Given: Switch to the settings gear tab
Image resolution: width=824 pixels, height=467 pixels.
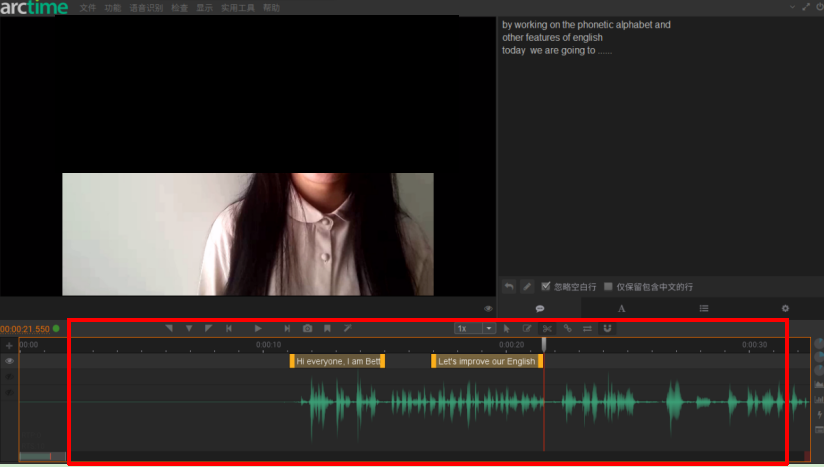Looking at the screenshot, I should (785, 309).
